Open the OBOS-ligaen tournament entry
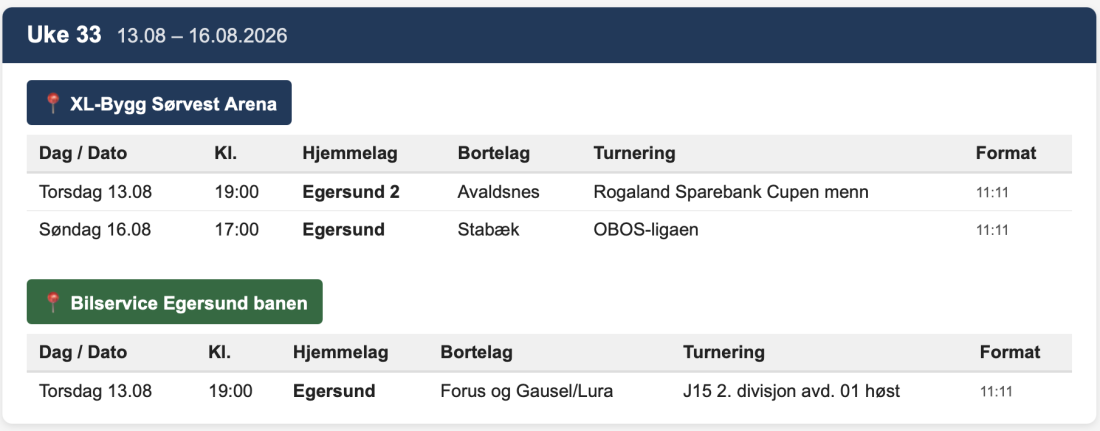The width and height of the screenshot is (1100, 431). (x=645, y=230)
